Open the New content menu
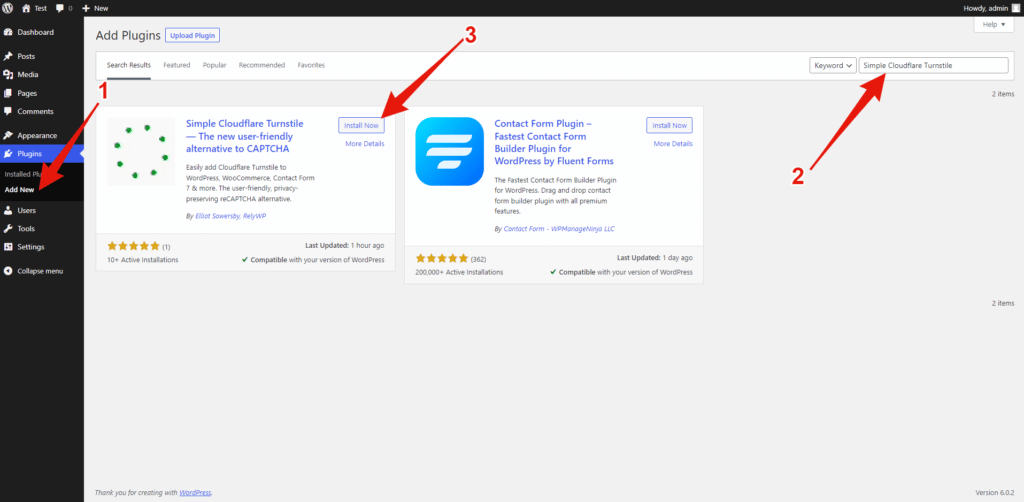The height and width of the screenshot is (502, 1024). pos(95,8)
